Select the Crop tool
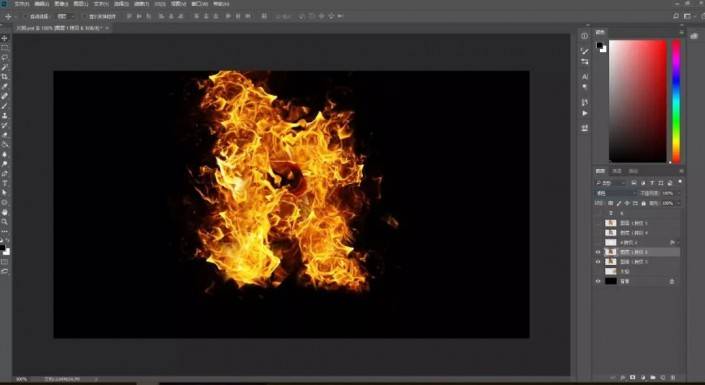This screenshot has width=705, height=385. (5, 76)
